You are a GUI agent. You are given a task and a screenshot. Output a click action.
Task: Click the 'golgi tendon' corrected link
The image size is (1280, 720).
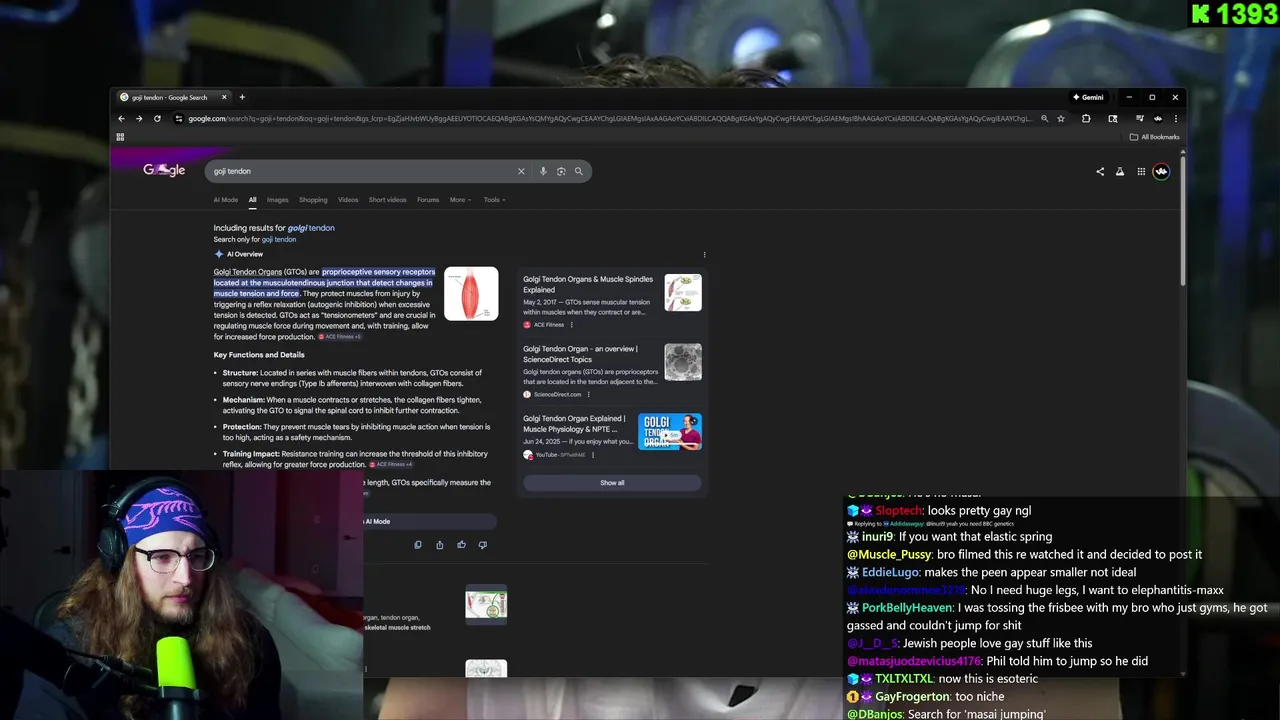point(311,228)
